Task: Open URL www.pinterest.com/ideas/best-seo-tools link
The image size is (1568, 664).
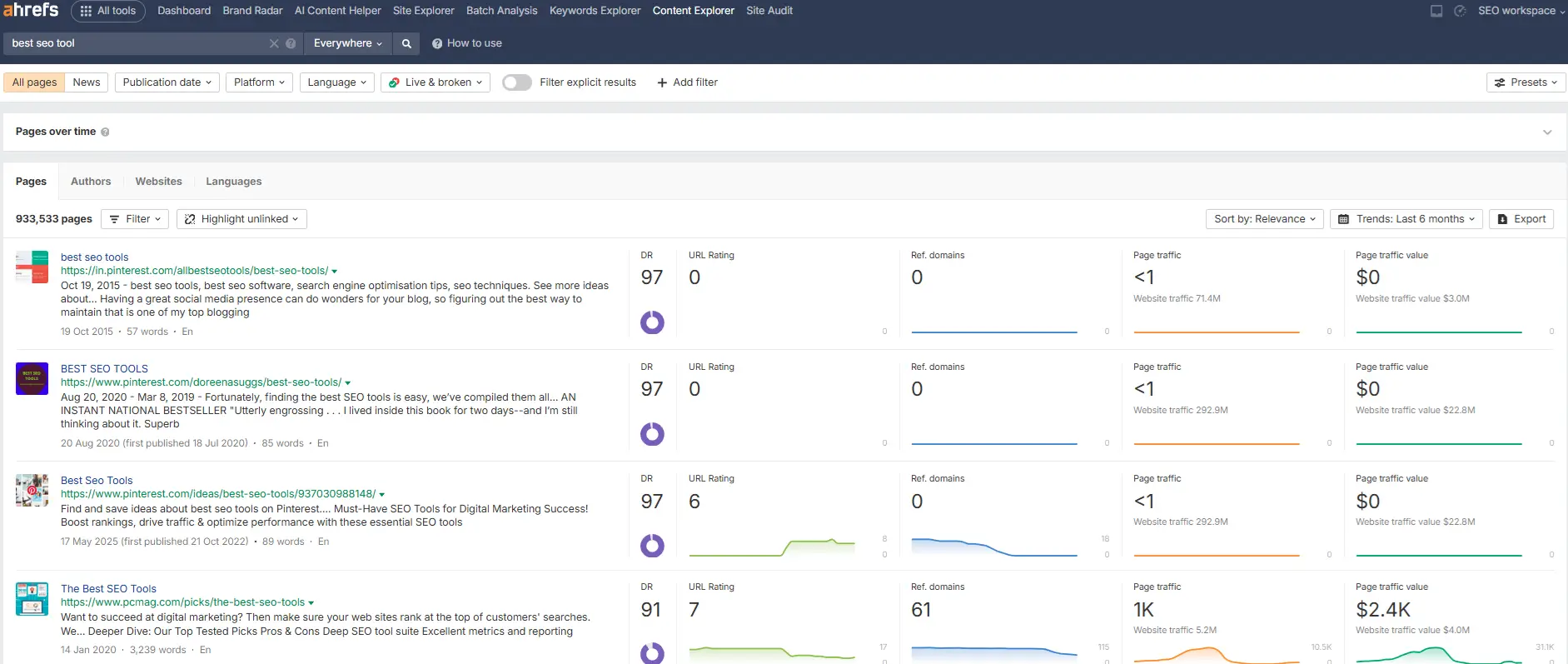Action: [x=218, y=494]
